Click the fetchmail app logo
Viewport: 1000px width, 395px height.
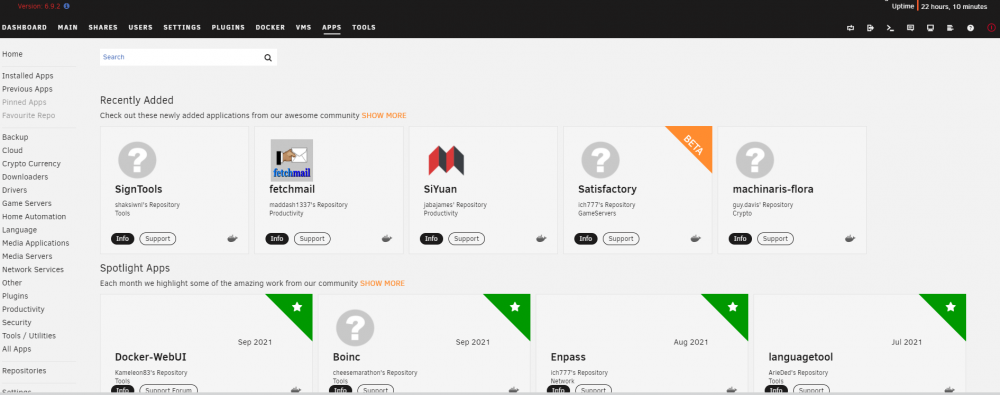point(291,160)
